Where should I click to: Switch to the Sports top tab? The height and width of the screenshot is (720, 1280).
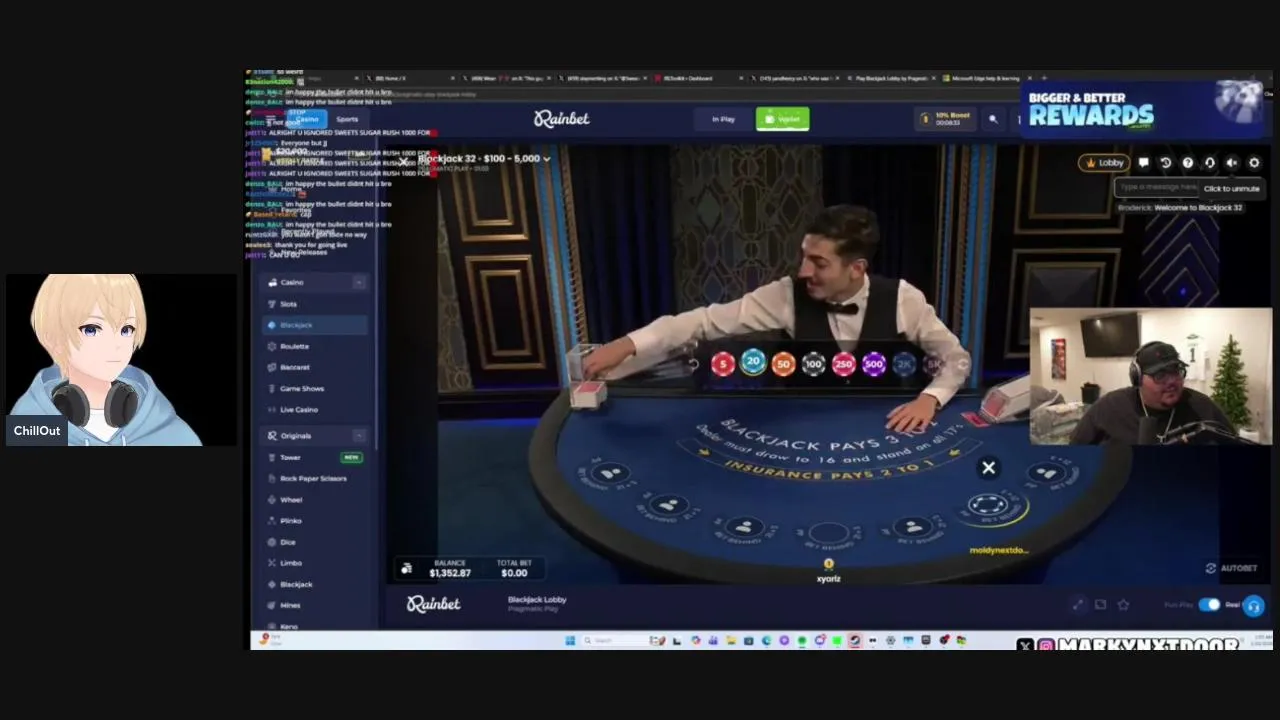coord(347,119)
